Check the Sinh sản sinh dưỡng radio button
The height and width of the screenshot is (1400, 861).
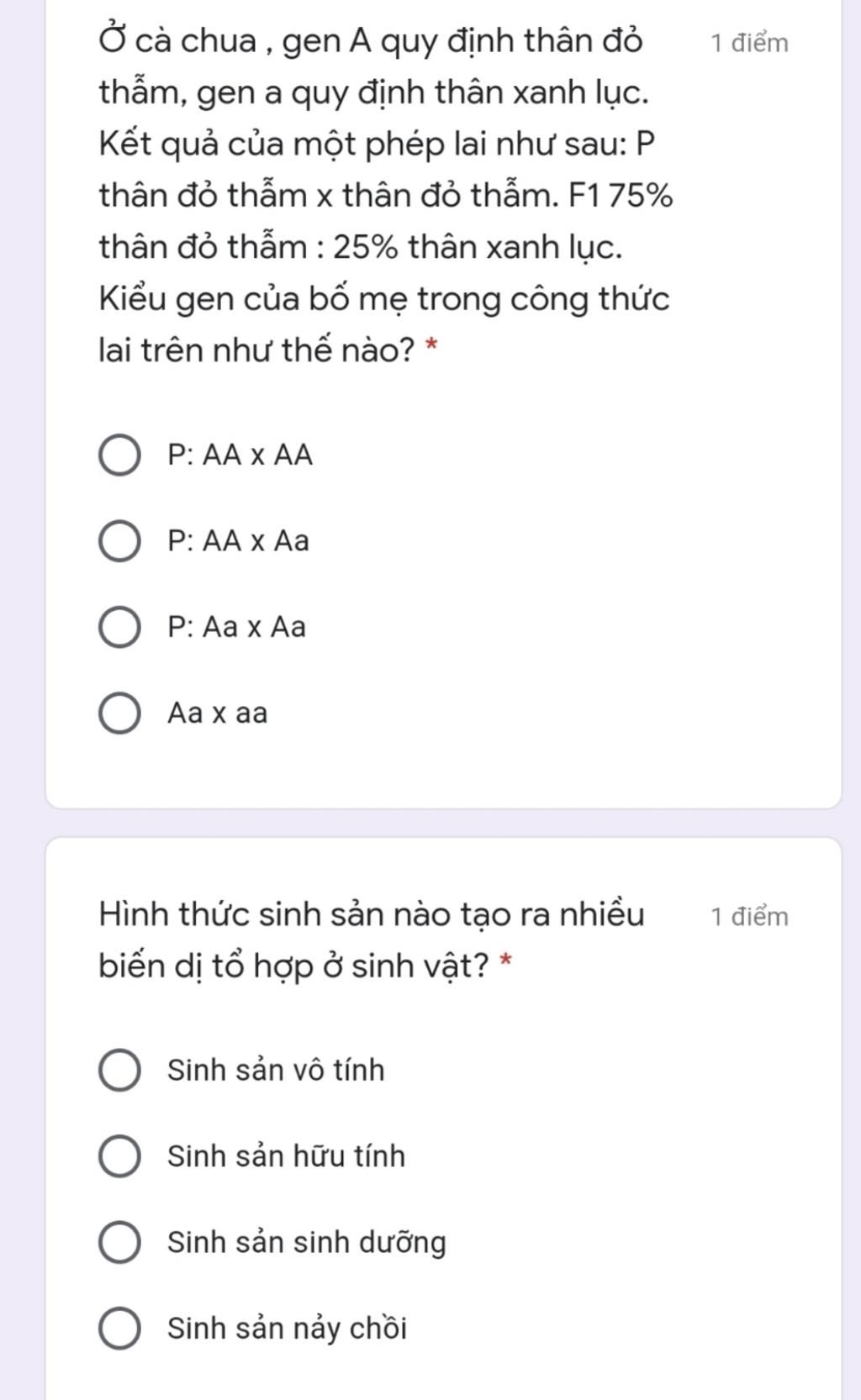click(x=119, y=1243)
